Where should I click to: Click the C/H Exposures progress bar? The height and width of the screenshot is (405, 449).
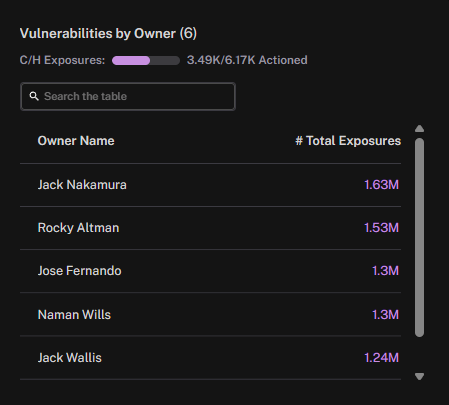[146, 60]
